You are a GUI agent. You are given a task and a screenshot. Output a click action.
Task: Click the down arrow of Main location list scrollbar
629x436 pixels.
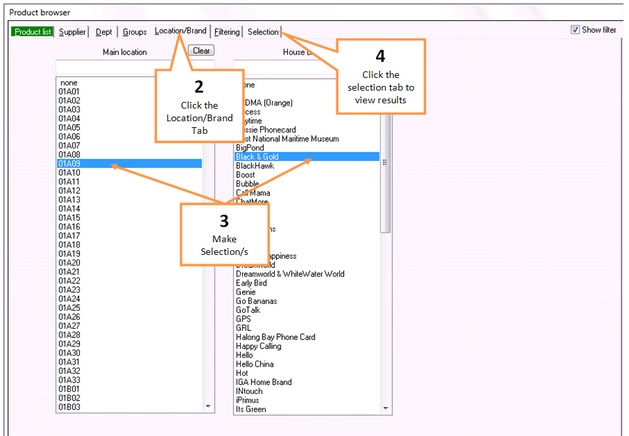click(x=208, y=407)
